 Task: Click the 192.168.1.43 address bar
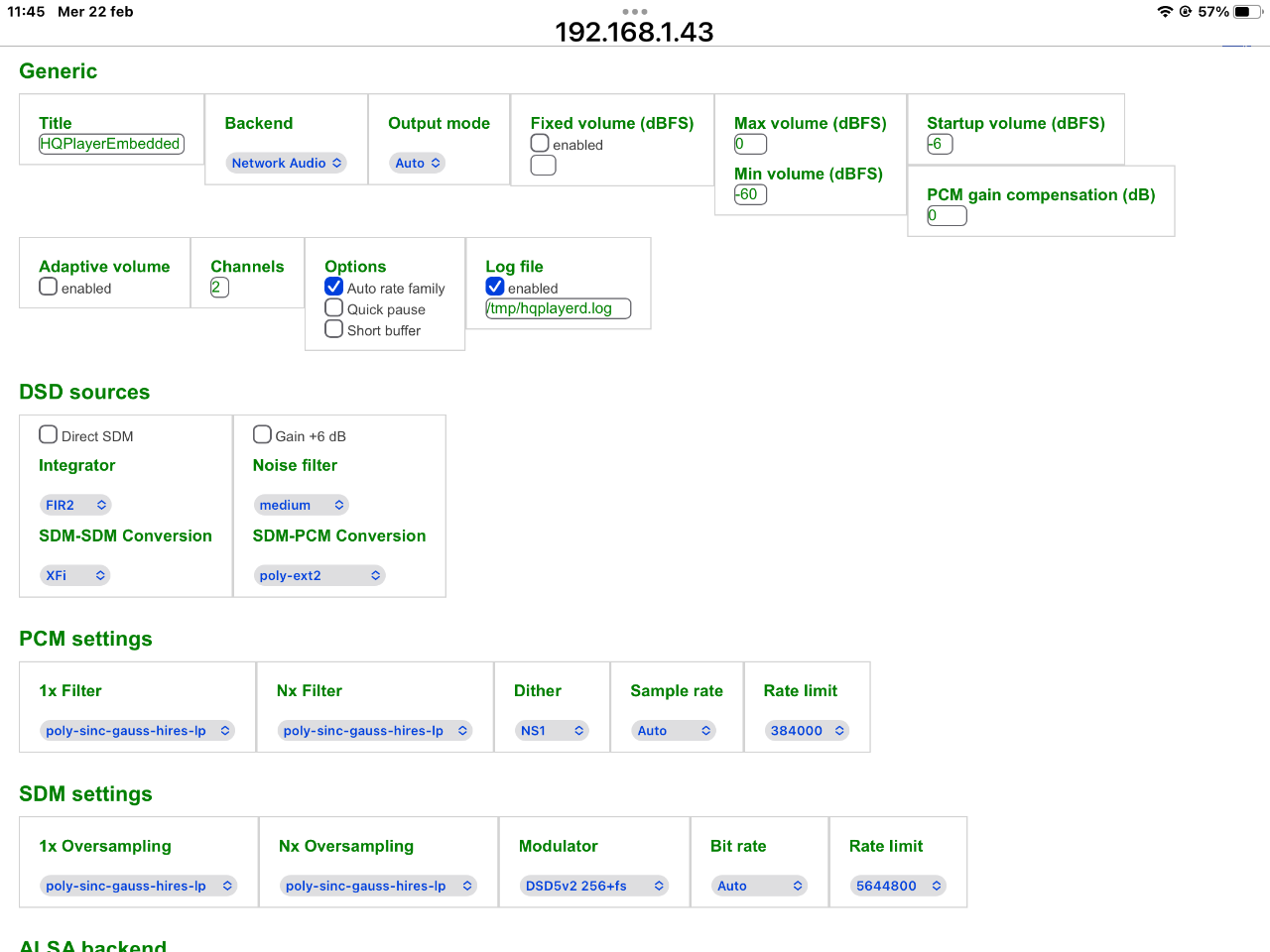coord(635,33)
